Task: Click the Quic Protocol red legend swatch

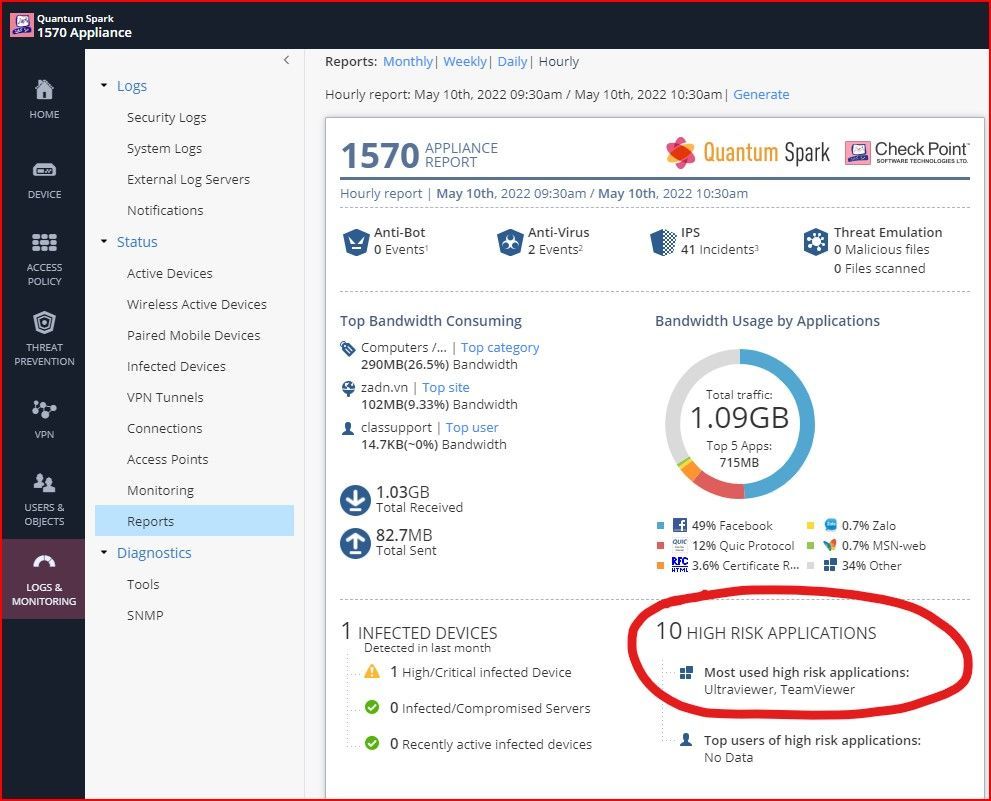Action: (660, 546)
